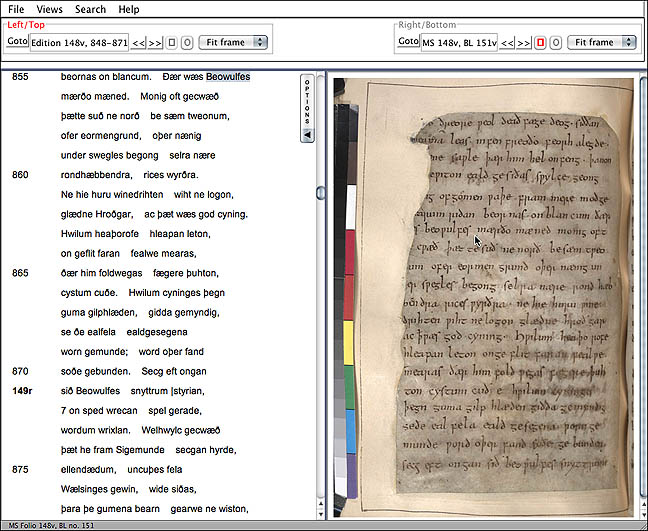
Task: Click 'cystum cuðe.' in the edition text
Action: [x=89, y=293]
